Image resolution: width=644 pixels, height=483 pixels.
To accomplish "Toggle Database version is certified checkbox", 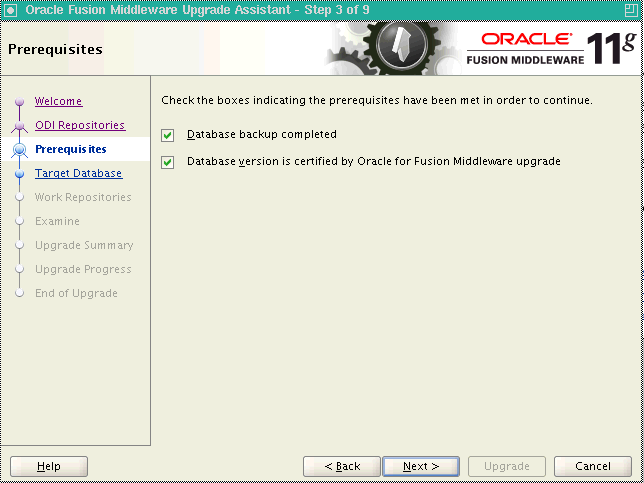I will tap(168, 162).
